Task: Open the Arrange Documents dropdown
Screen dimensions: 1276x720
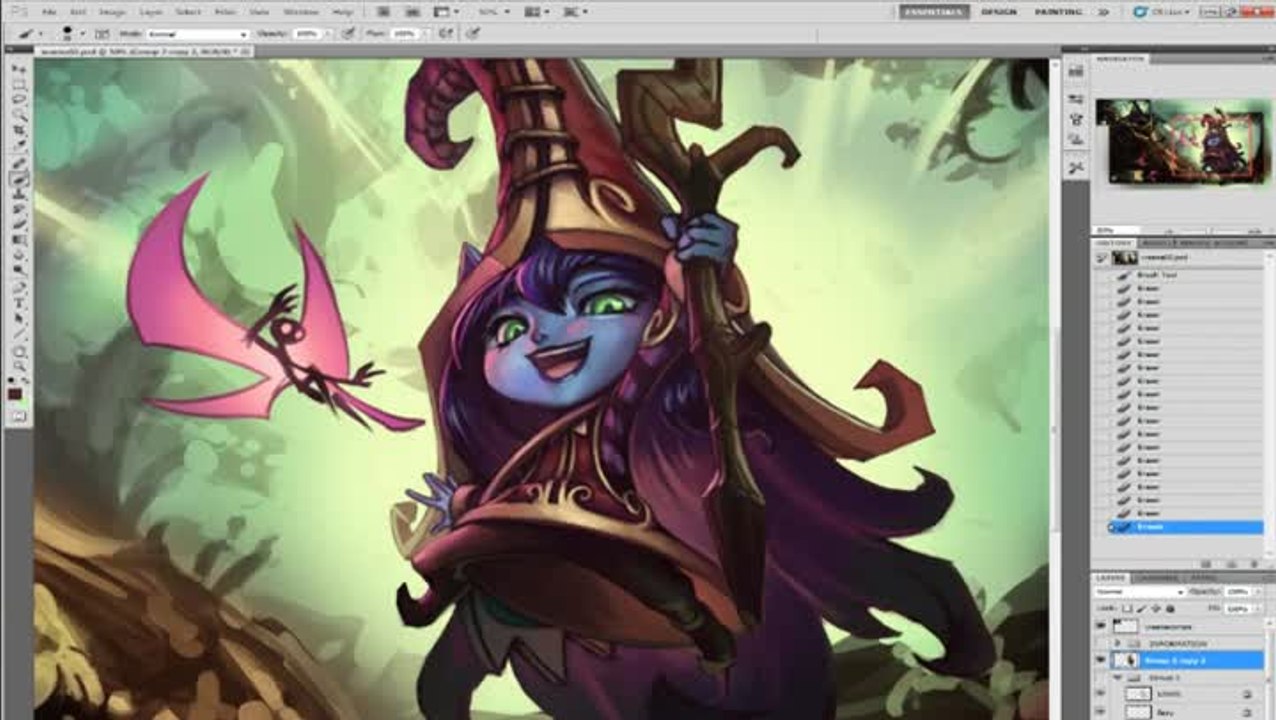Action: (x=535, y=11)
